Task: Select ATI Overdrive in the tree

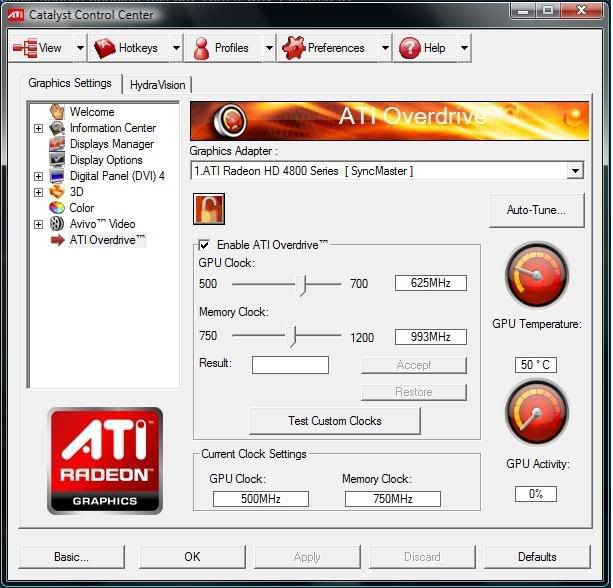Action: coord(107,240)
